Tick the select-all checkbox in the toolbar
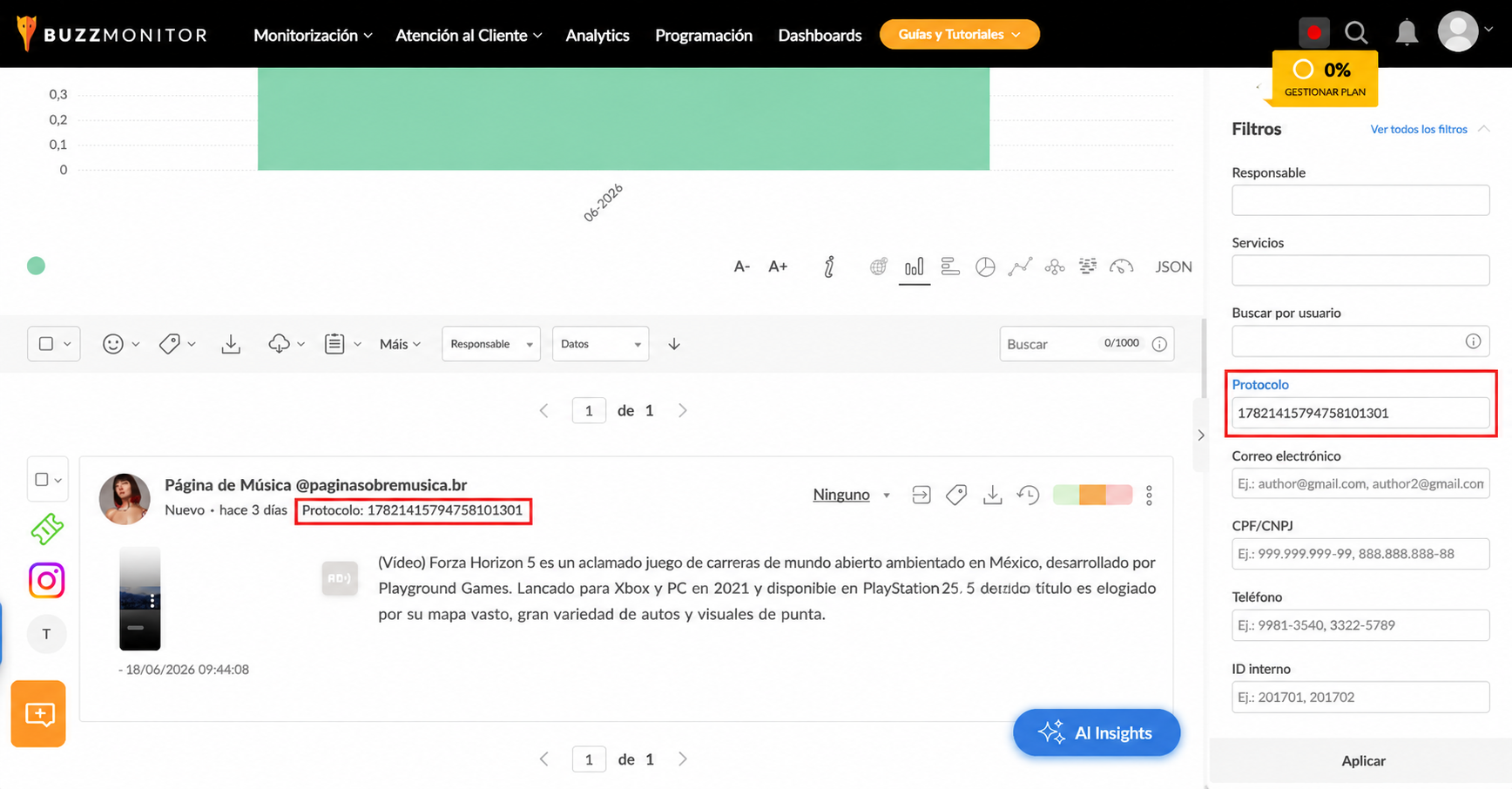This screenshot has height=789, width=1512. [46, 344]
